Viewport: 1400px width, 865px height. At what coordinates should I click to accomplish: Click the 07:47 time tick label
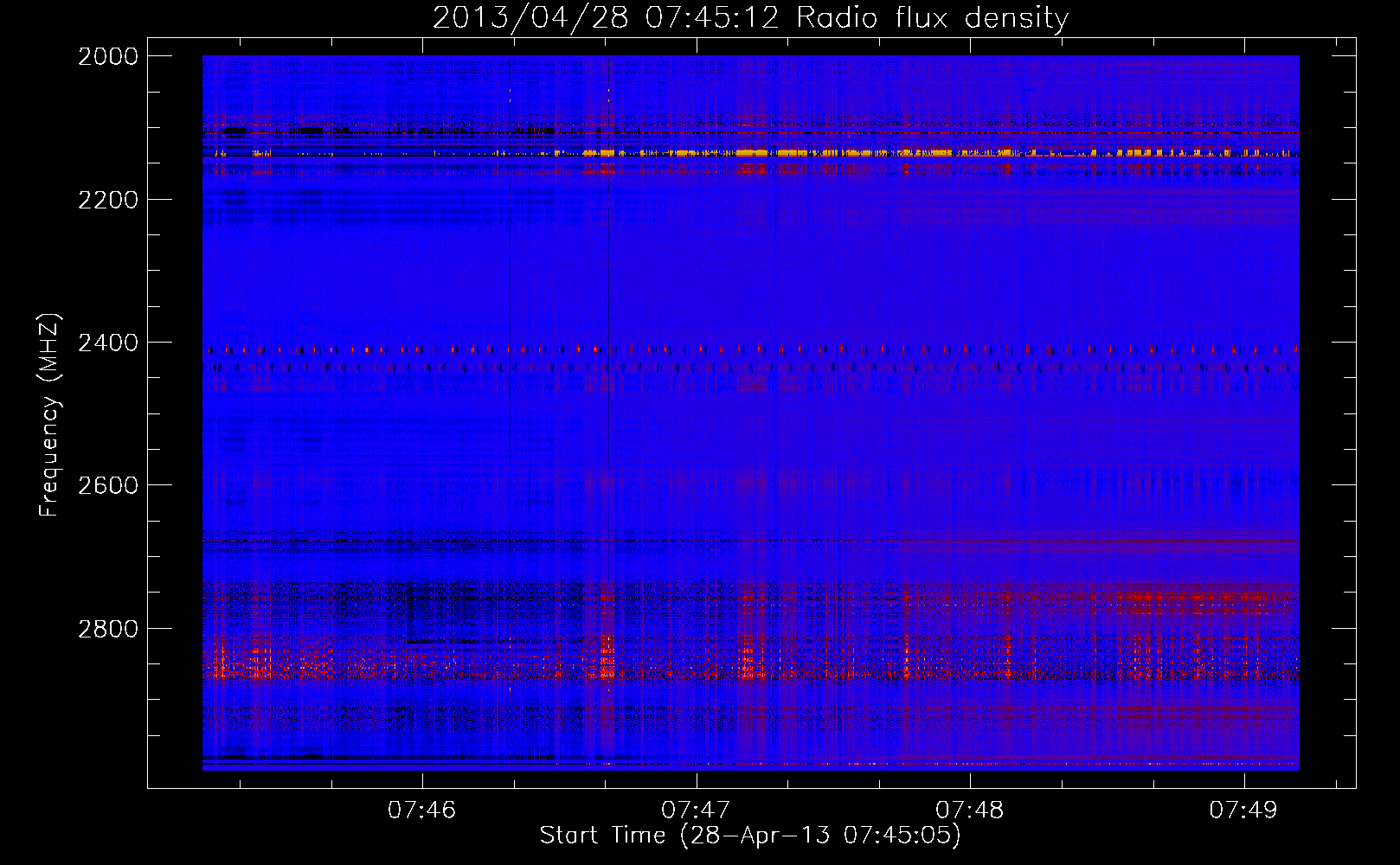tap(696, 811)
